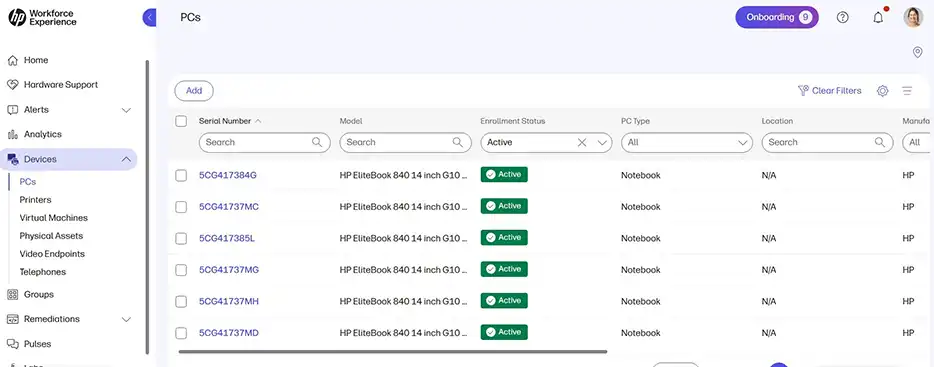Sort by Serial Number ascending arrow

[258, 121]
